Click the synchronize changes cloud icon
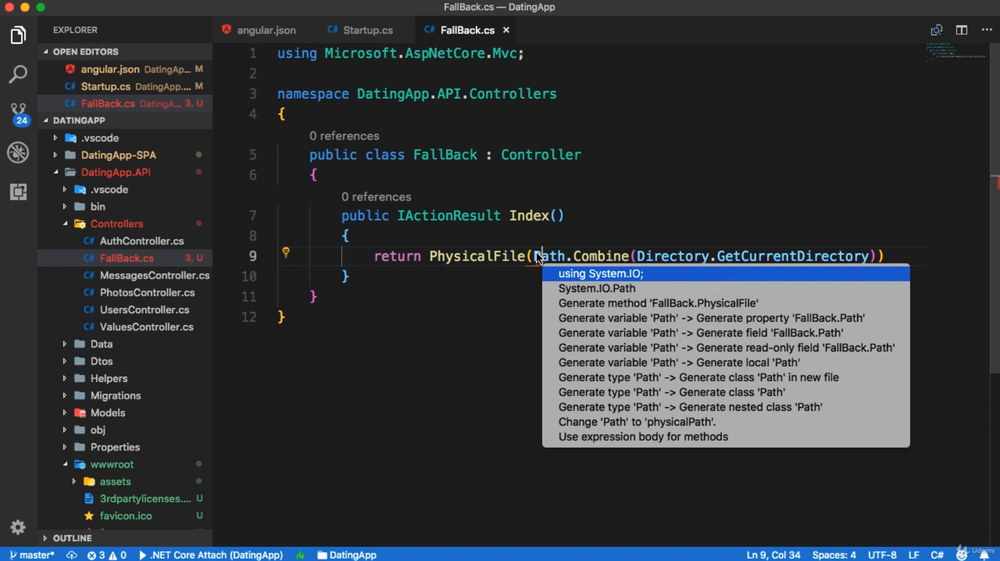 [x=71, y=555]
